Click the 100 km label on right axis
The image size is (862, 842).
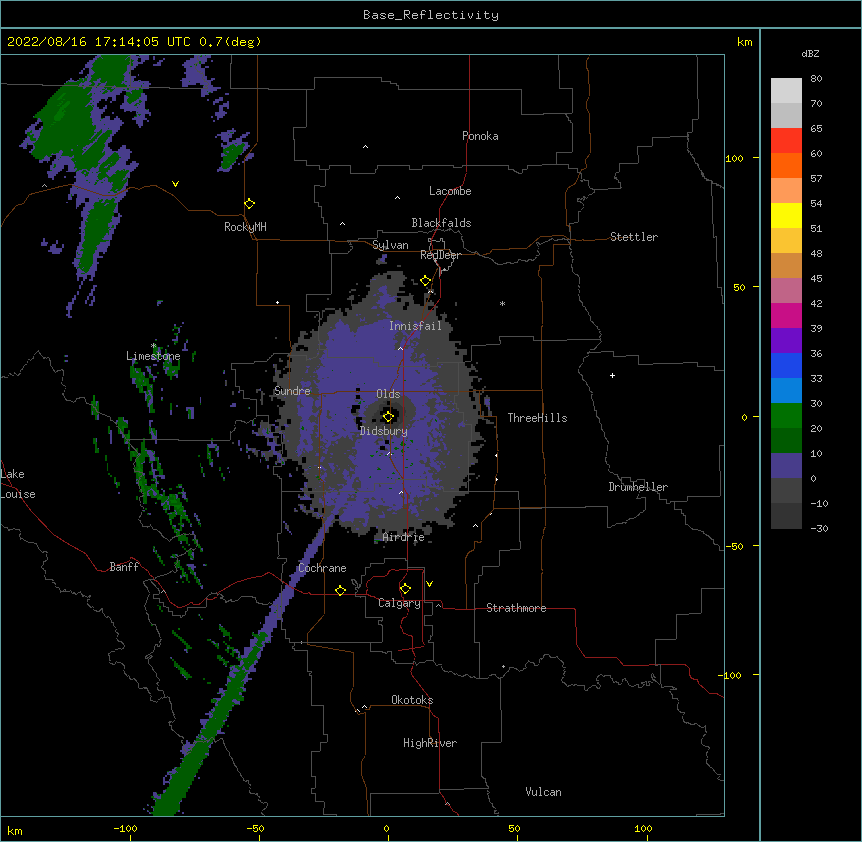[734, 158]
